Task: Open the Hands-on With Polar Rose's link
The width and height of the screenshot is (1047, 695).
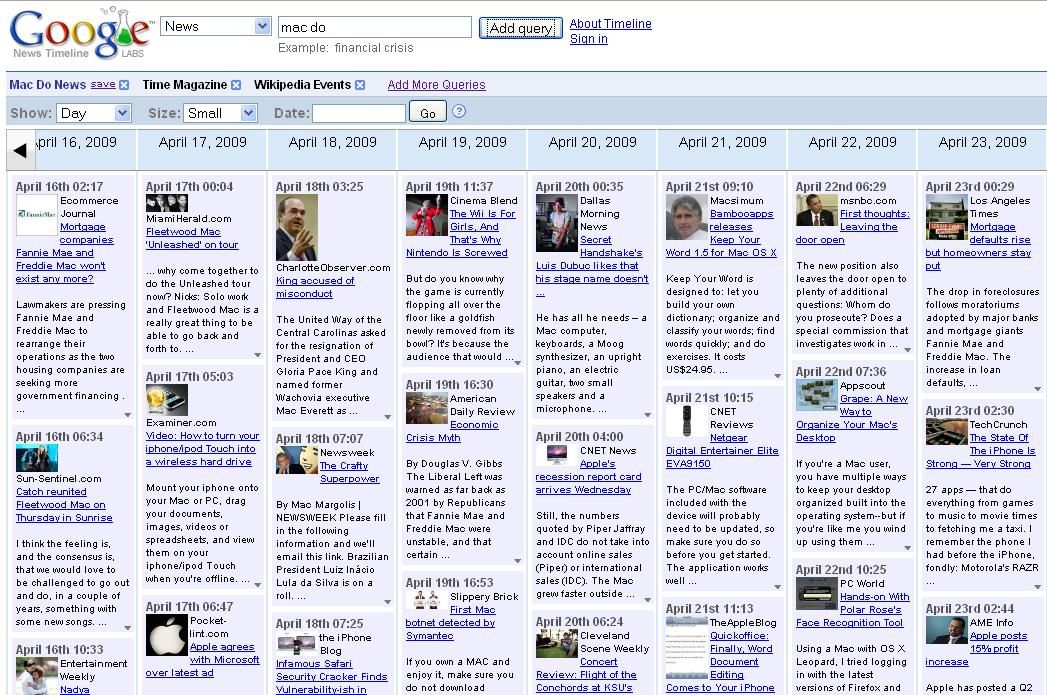Action: (x=853, y=610)
